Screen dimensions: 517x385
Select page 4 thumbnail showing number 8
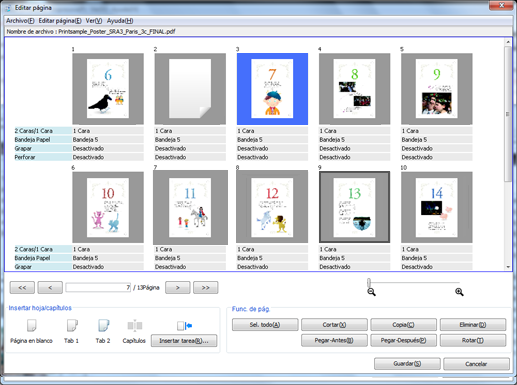(354, 89)
